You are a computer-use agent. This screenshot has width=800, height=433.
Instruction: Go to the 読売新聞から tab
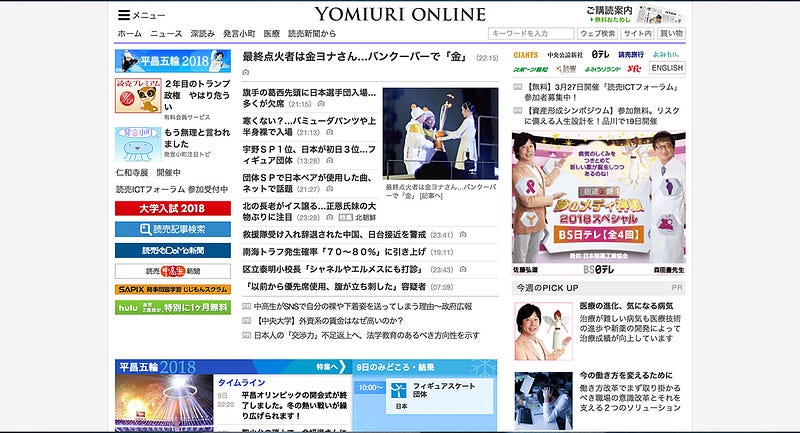click(312, 34)
